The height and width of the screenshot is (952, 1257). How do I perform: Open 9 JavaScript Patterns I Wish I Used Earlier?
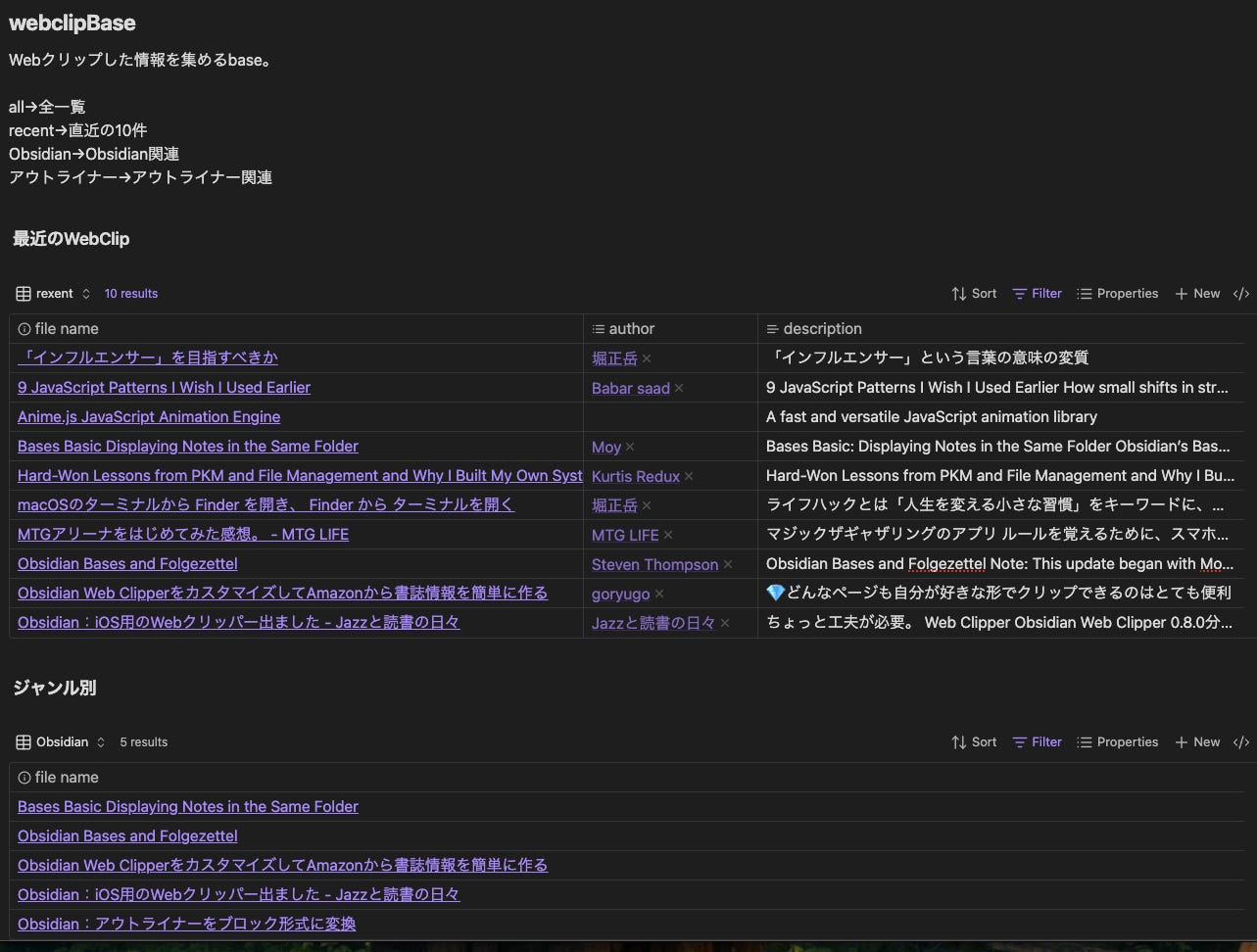point(164,388)
